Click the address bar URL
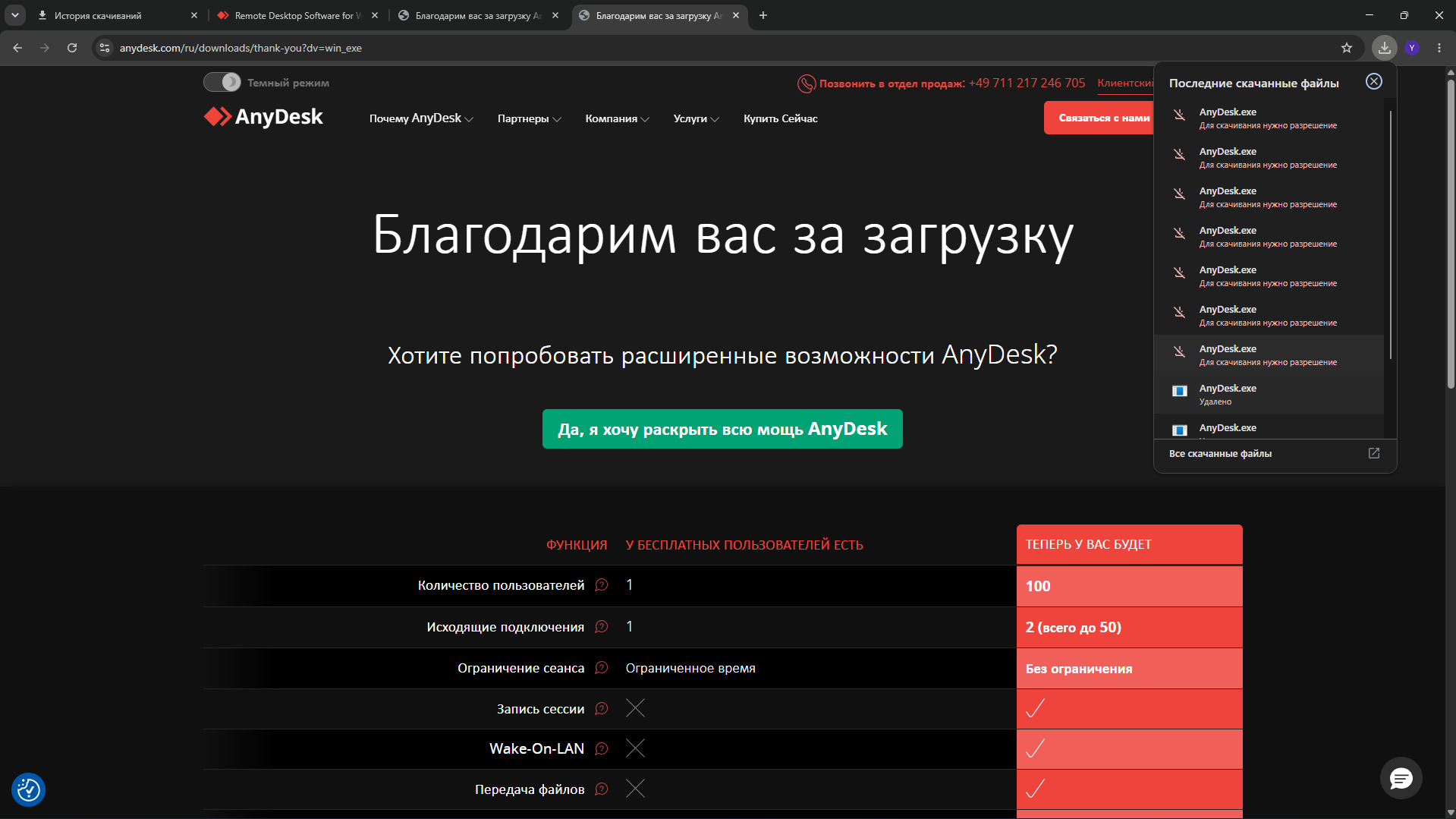This screenshot has height=819, width=1456. tap(241, 48)
